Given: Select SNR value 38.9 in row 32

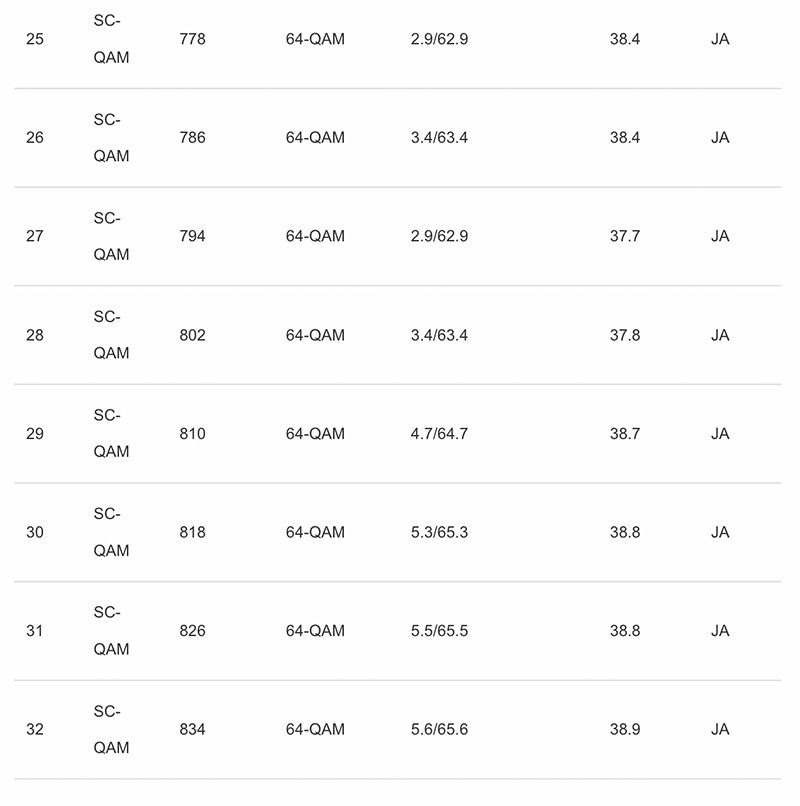Looking at the screenshot, I should [625, 729].
